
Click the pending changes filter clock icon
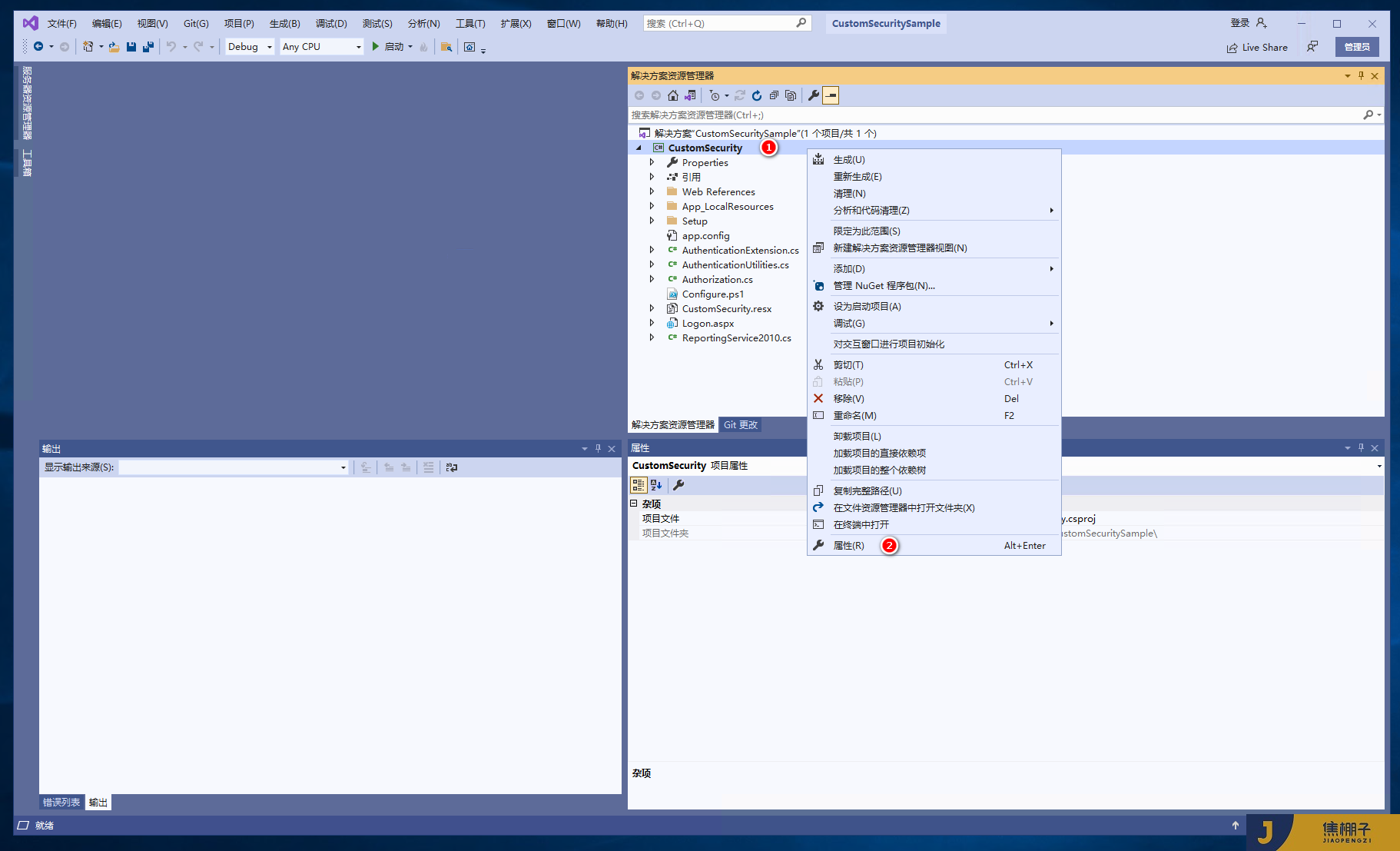tap(715, 95)
